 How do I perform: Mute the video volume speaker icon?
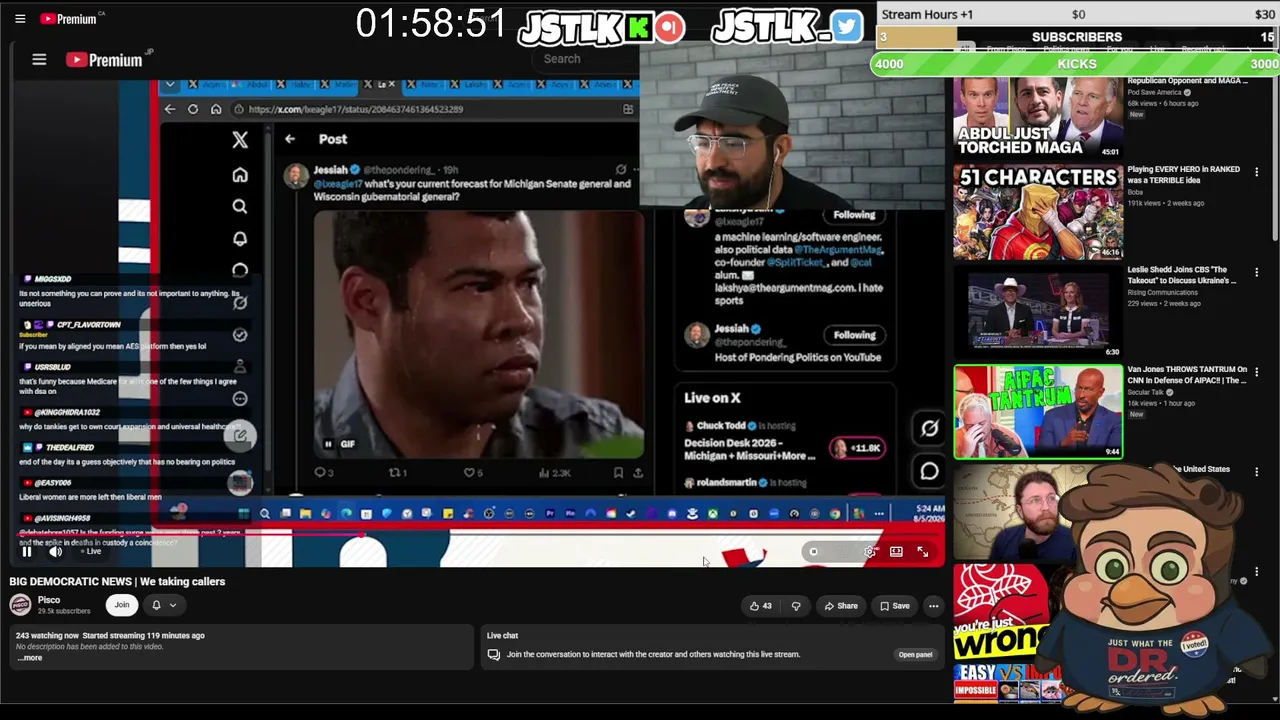tap(56, 552)
